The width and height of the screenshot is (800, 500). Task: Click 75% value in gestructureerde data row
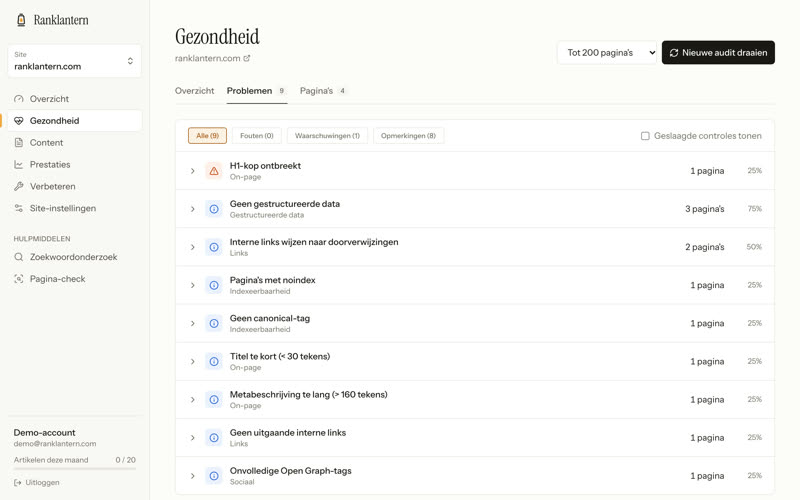[755, 209]
